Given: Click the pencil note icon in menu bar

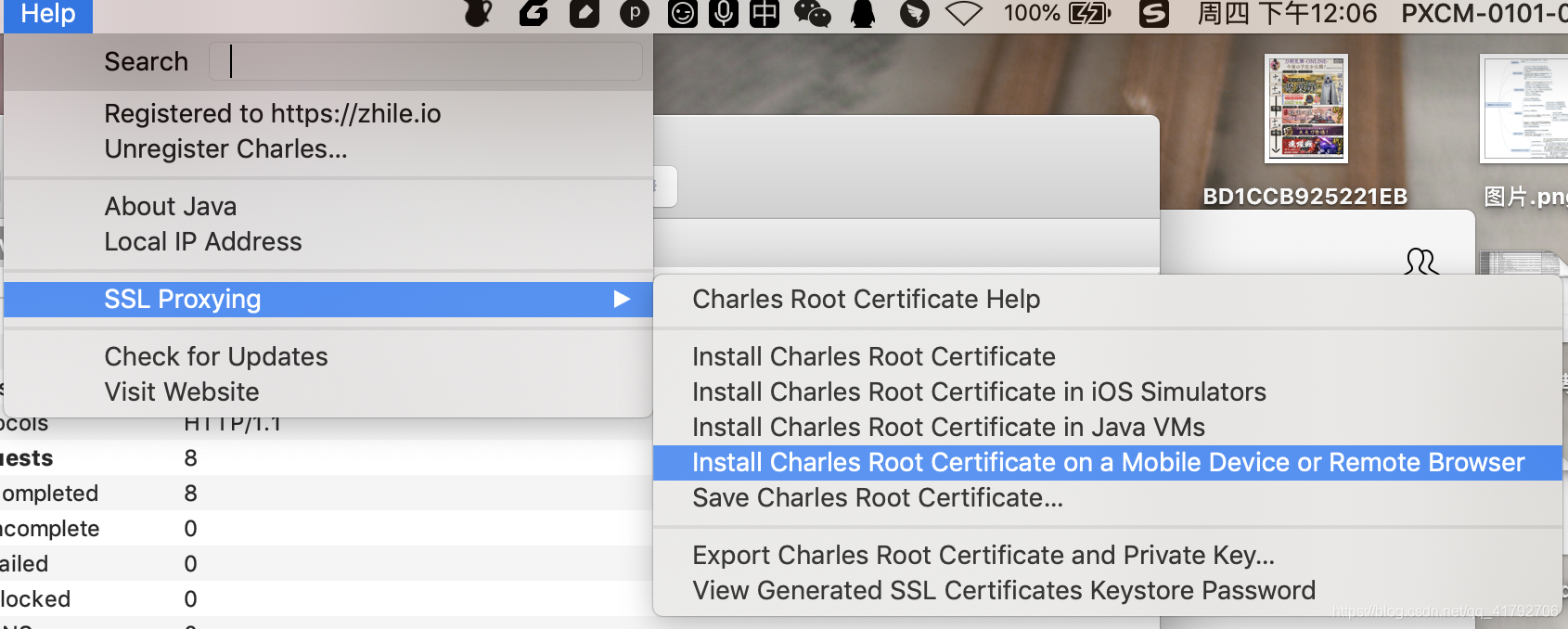Looking at the screenshot, I should [x=585, y=13].
